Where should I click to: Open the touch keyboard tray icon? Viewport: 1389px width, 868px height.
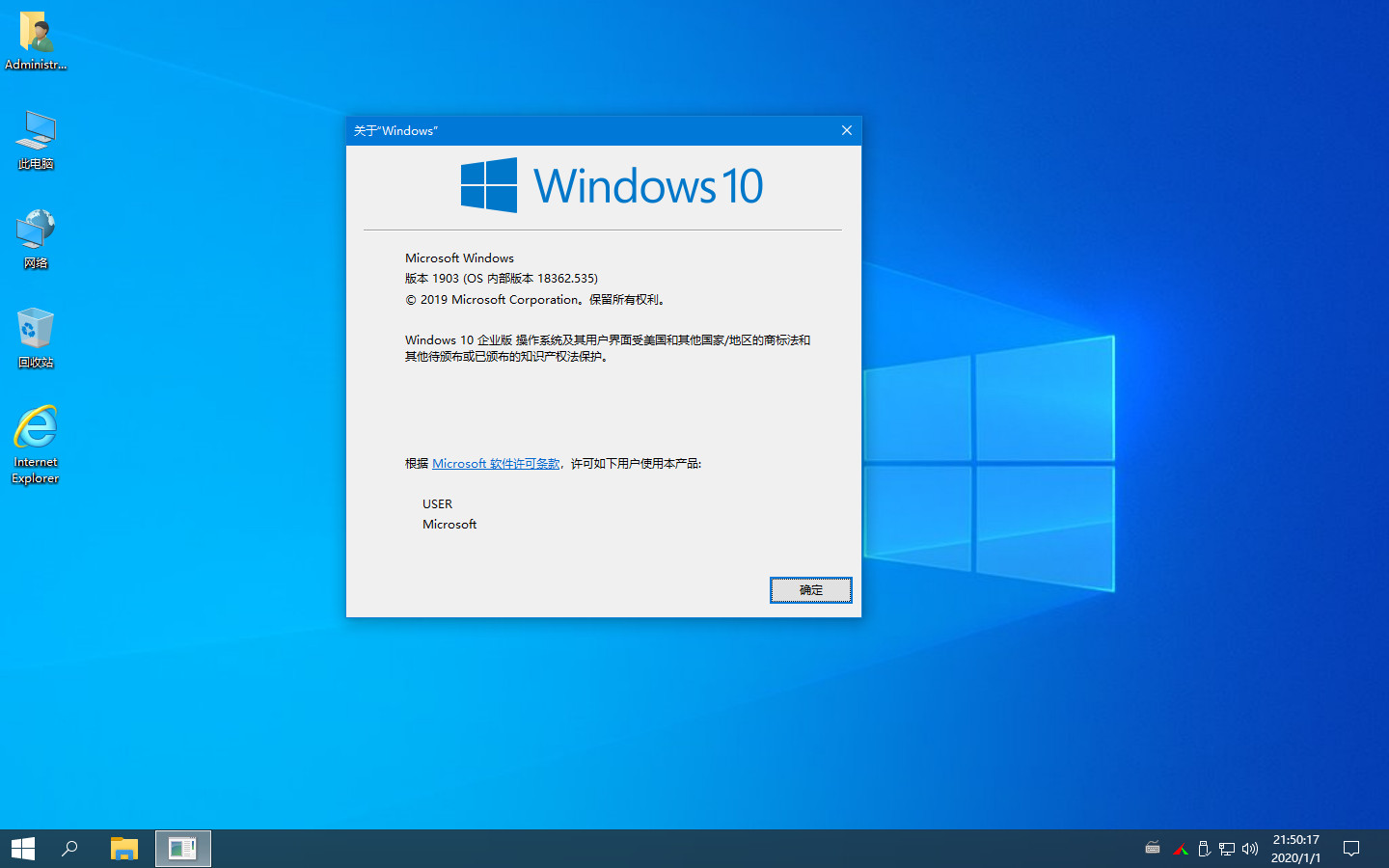click(x=1153, y=849)
